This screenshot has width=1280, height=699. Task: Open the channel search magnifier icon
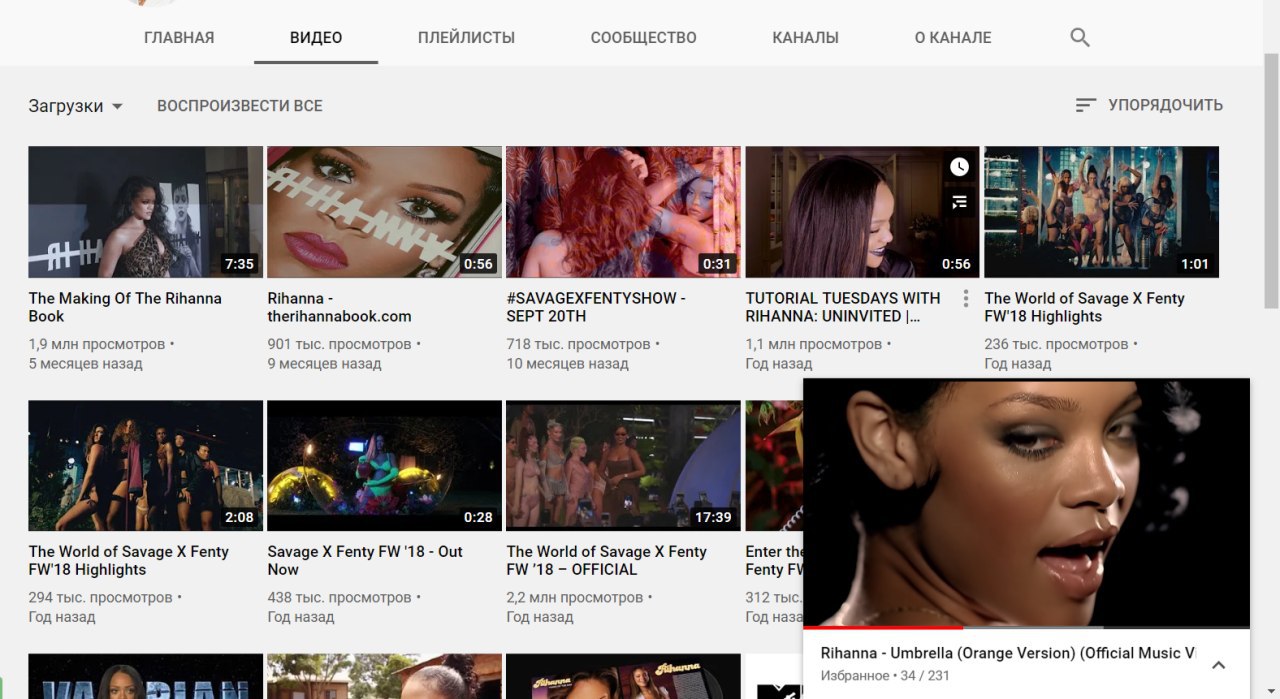[1079, 38]
